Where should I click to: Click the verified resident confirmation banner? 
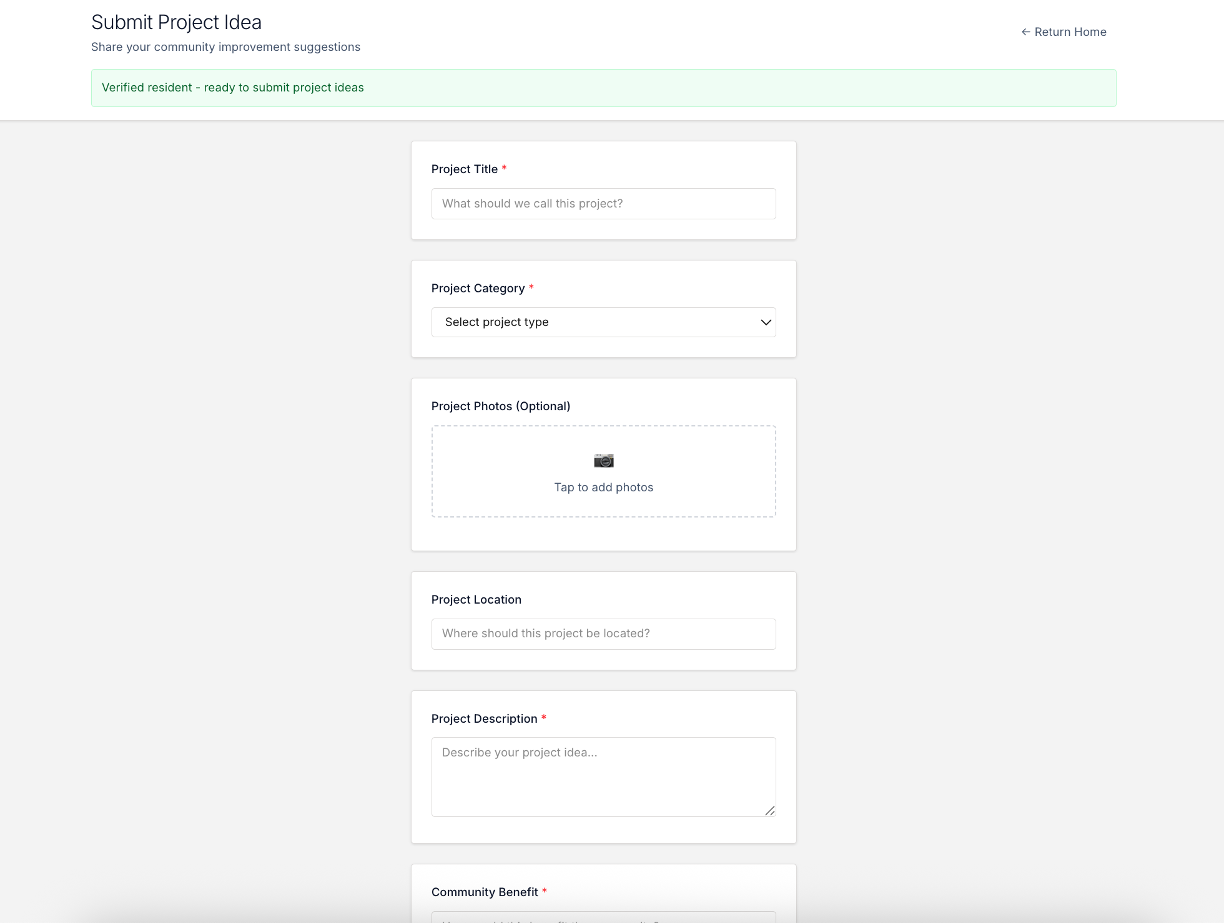coord(603,87)
